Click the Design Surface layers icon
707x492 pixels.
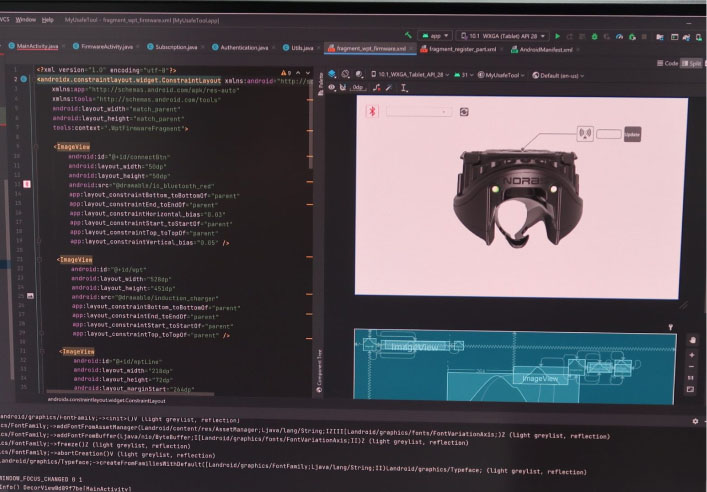click(332, 74)
